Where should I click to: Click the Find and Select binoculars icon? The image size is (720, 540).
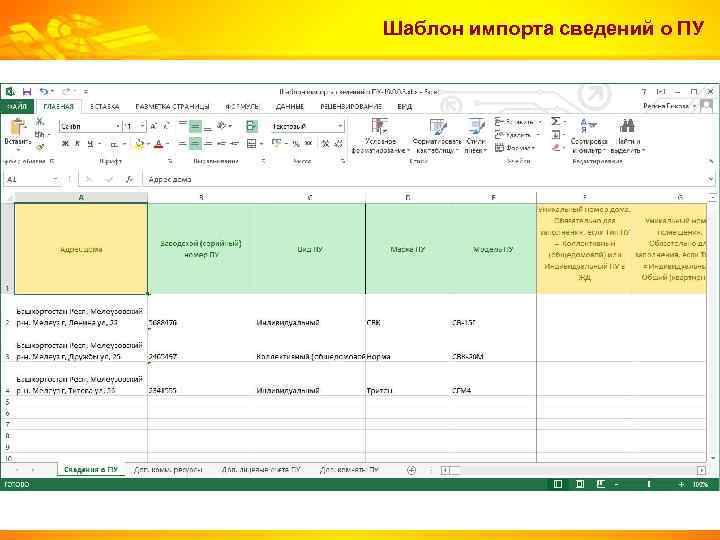[x=627, y=126]
